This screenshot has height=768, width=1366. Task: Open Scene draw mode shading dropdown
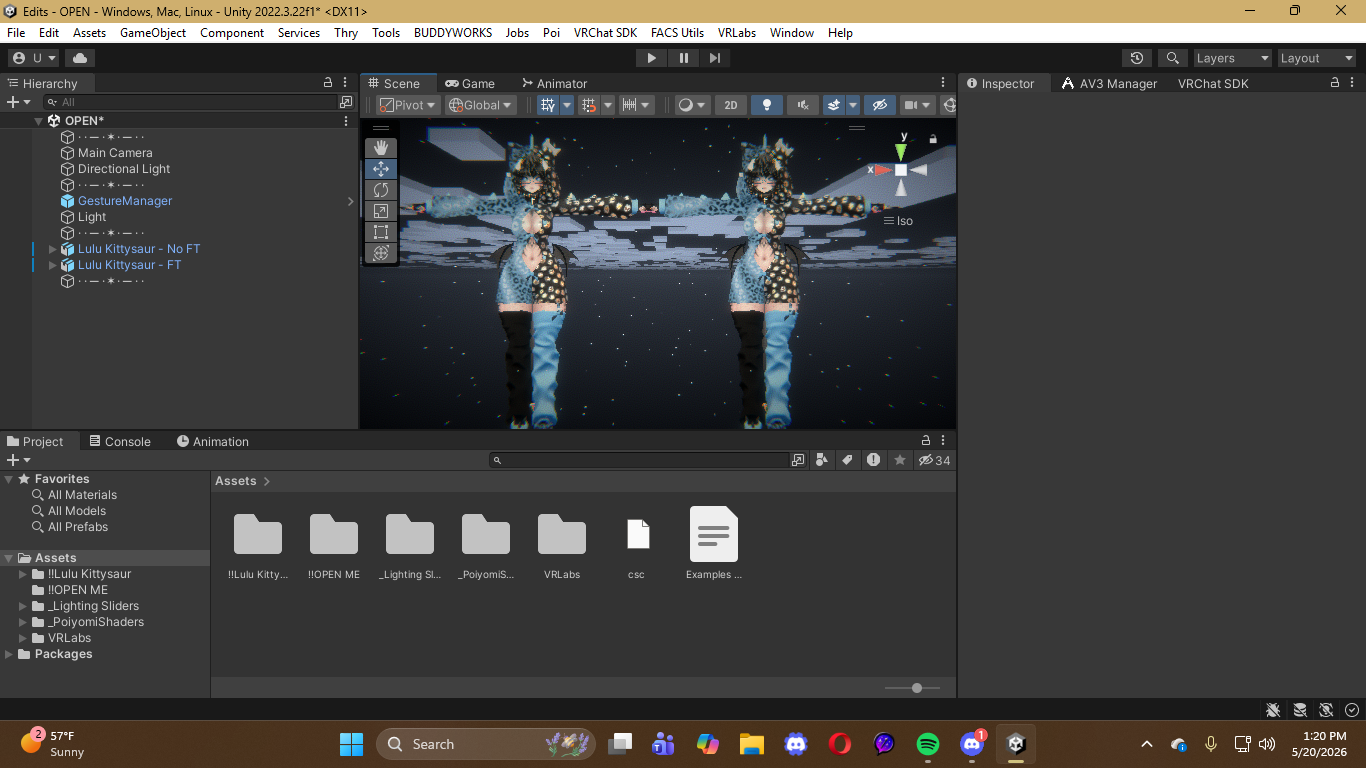(x=692, y=105)
